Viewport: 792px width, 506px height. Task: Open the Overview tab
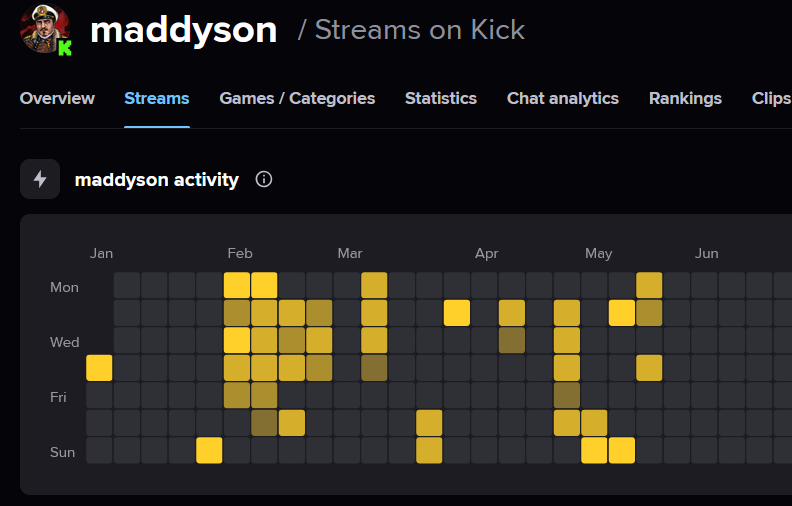pyautogui.click(x=57, y=98)
